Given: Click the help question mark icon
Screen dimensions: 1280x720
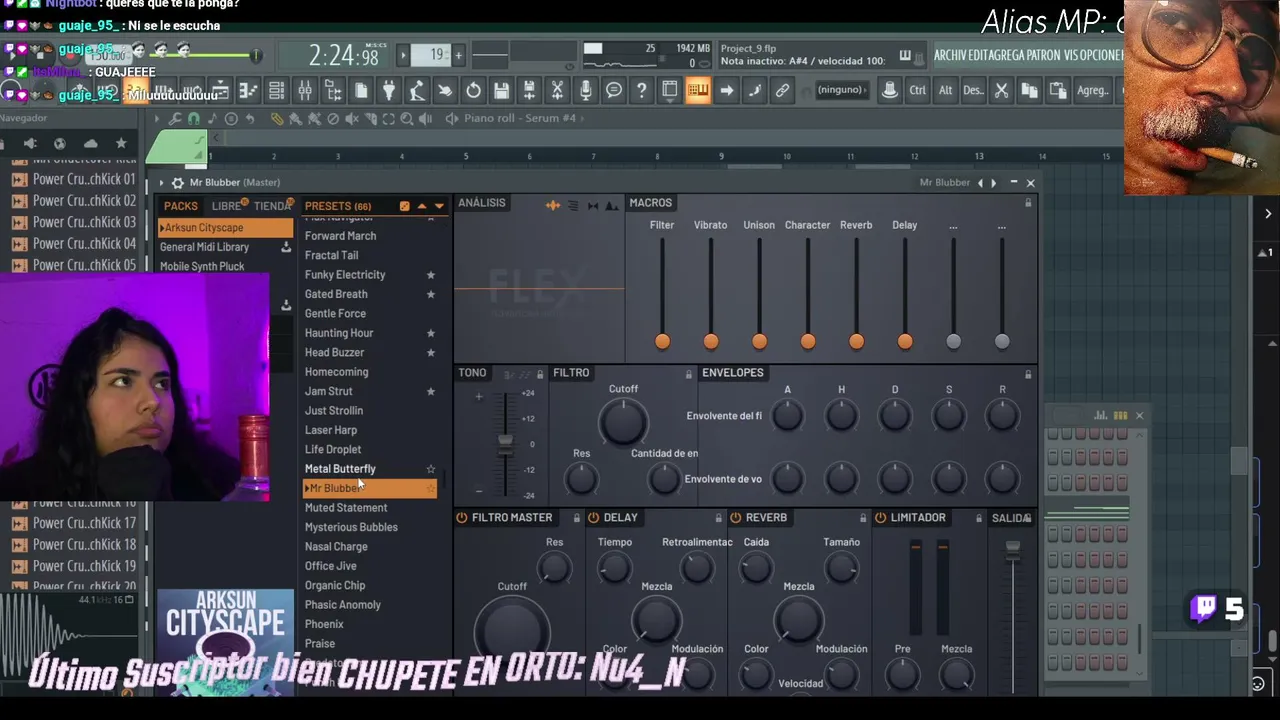Looking at the screenshot, I should [x=641, y=90].
